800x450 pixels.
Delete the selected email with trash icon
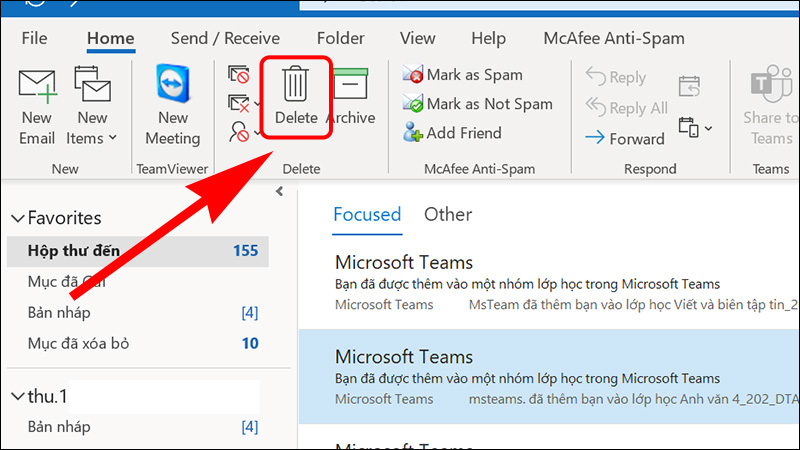tap(296, 96)
